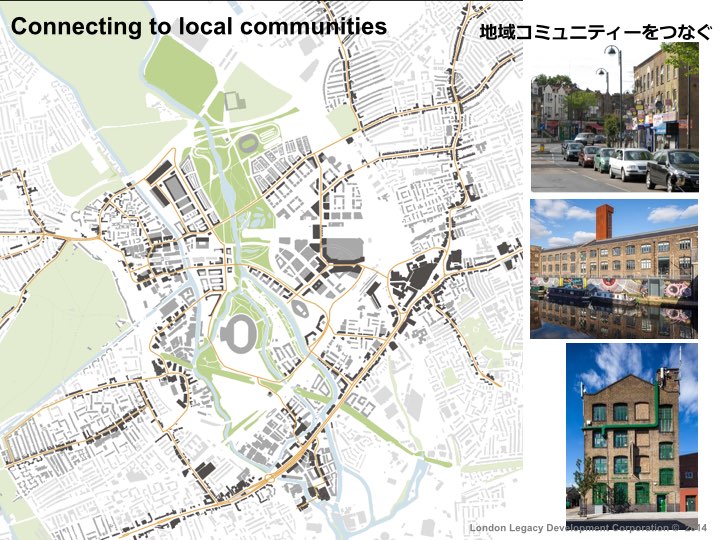Open the brick building photo with green windows
The image size is (720, 540).
631,427
